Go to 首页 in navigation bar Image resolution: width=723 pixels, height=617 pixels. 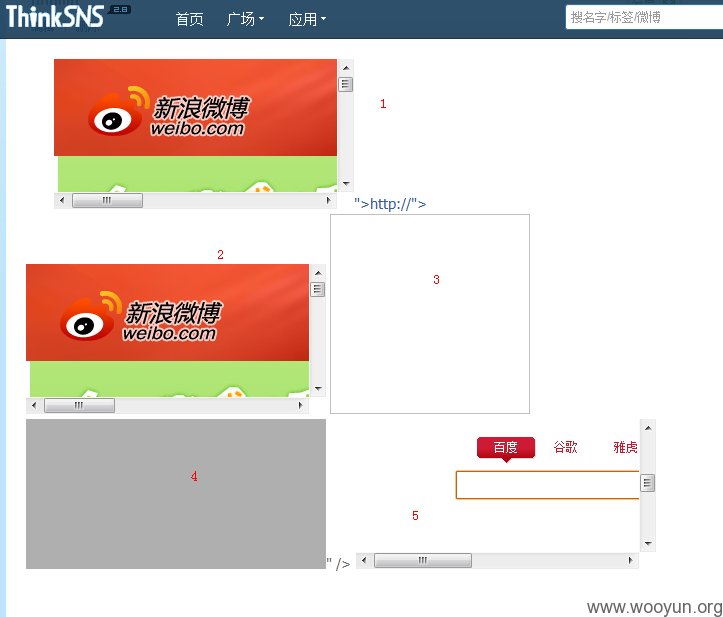[x=190, y=19]
